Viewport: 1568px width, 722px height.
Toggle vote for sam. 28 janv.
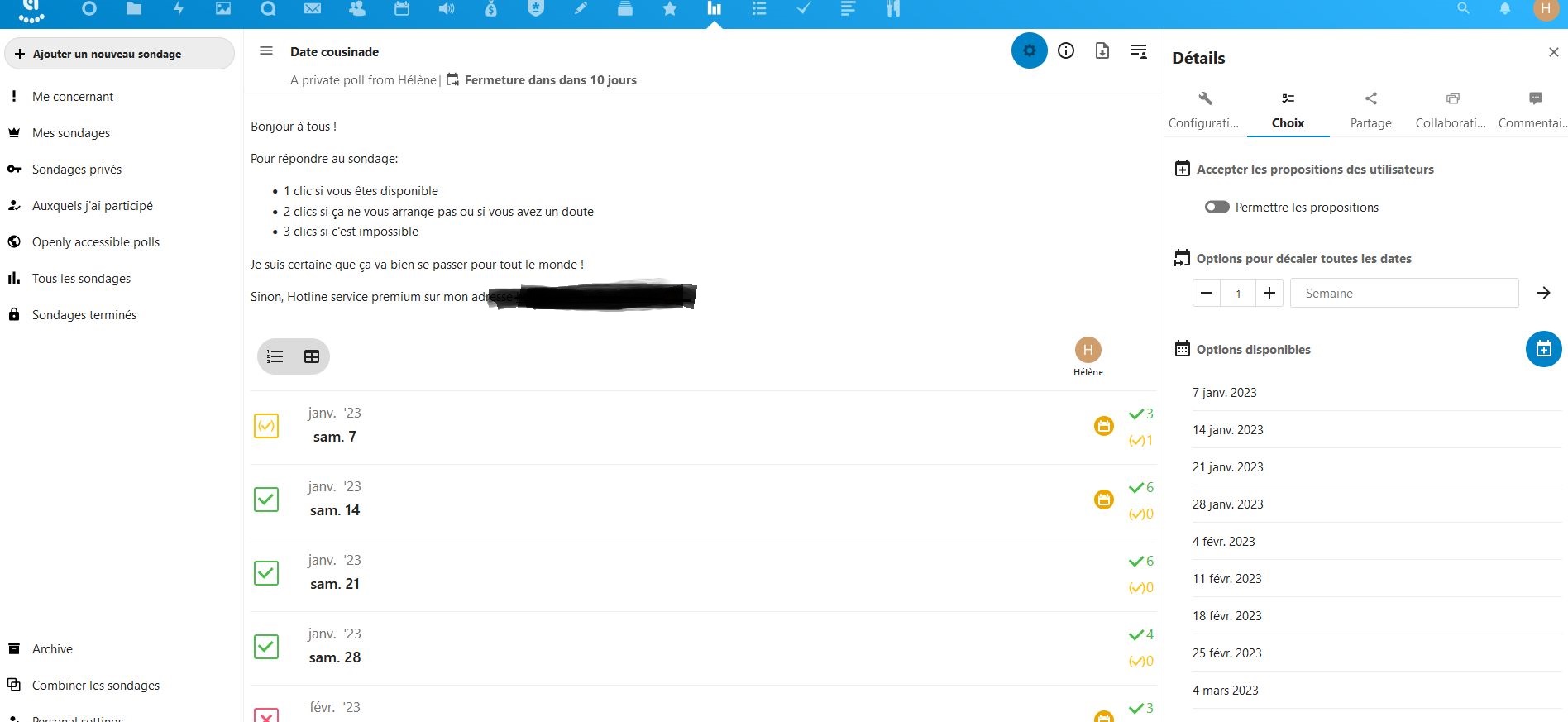coord(266,647)
